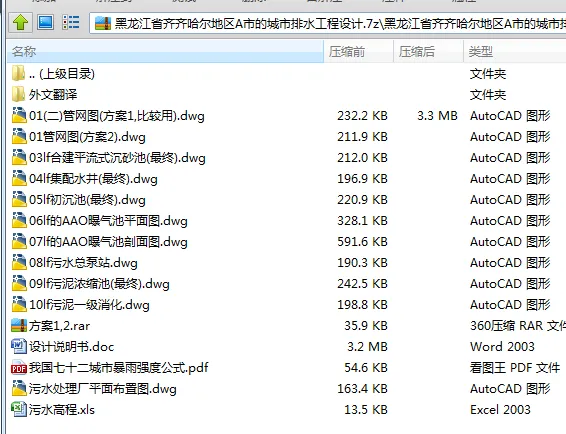Click the archive icon in address bar
The image size is (566, 434).
click(103, 23)
